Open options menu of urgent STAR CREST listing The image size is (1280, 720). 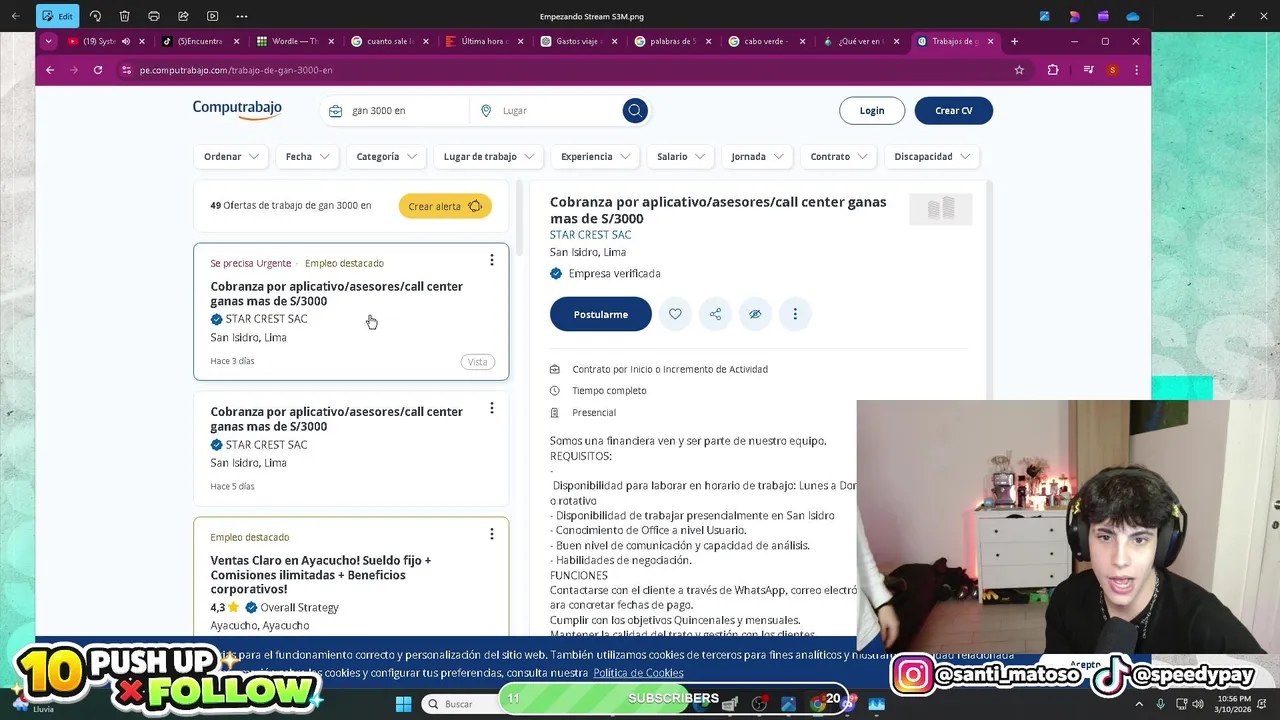point(491,260)
